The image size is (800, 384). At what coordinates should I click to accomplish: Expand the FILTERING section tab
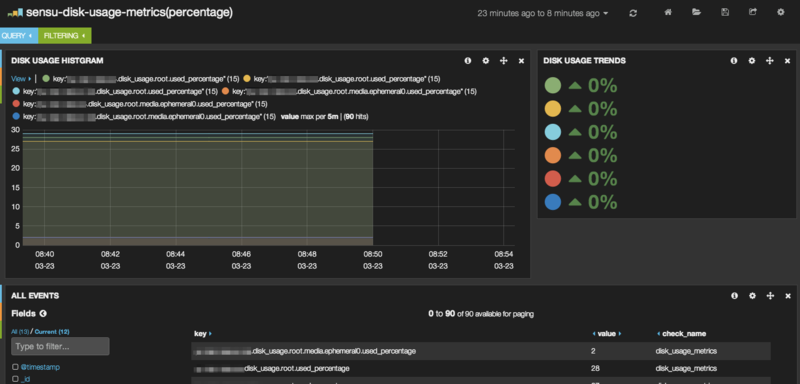click(x=65, y=36)
